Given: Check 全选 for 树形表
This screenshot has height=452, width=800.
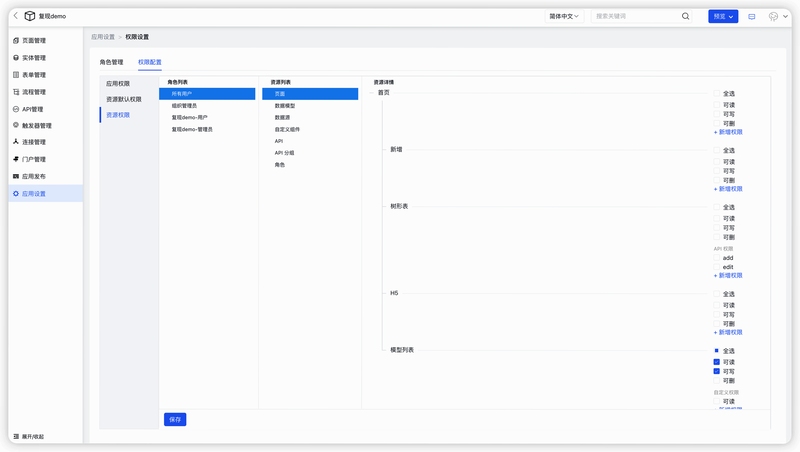Looking at the screenshot, I should click(716, 207).
